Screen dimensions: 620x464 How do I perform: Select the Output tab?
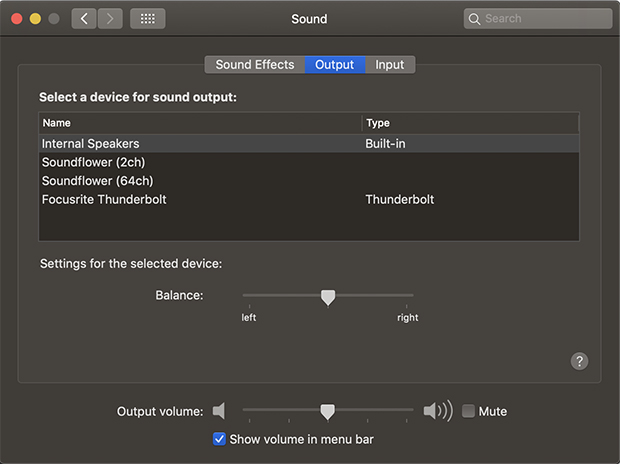pos(335,65)
